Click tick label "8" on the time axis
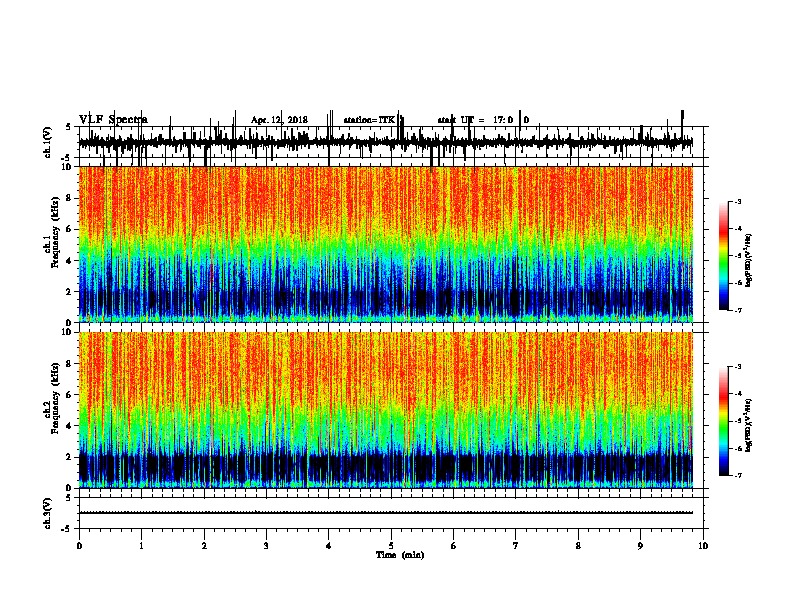The image size is (792, 612). [x=578, y=546]
